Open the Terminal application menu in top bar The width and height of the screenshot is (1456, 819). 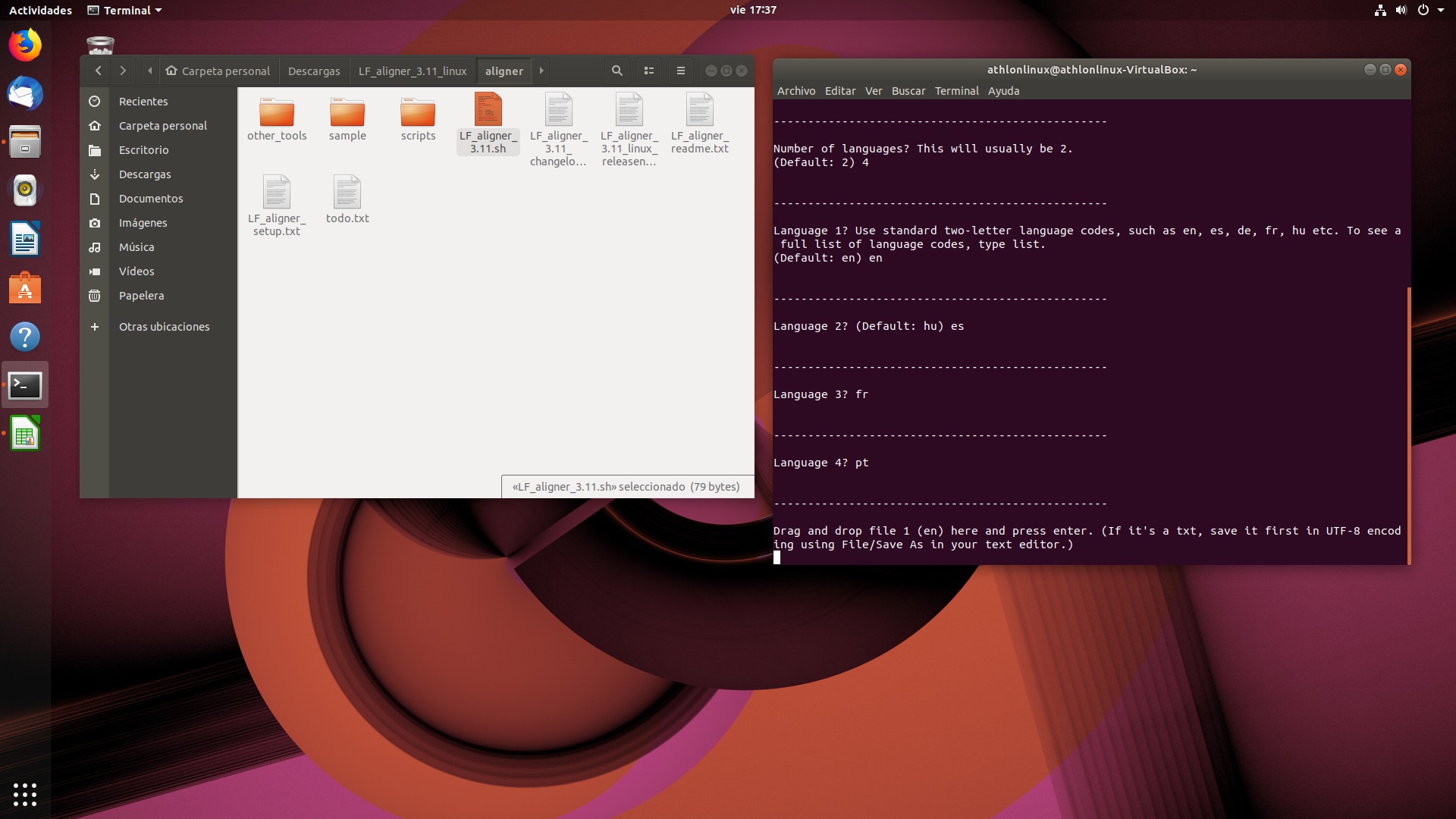[x=124, y=10]
